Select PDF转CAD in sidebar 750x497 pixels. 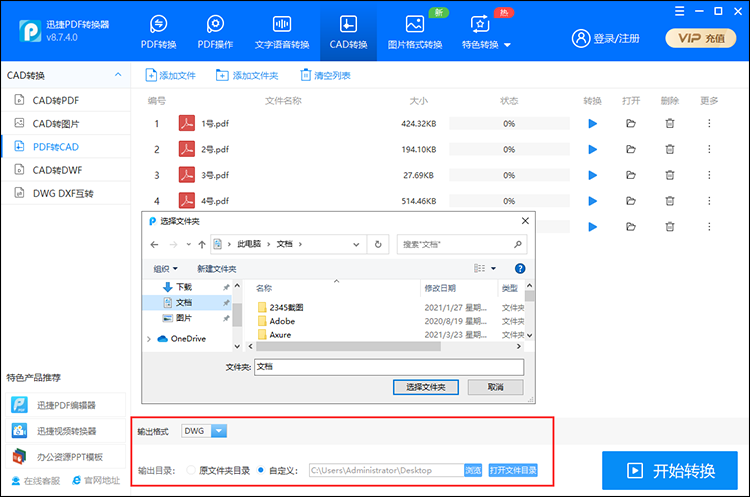tap(66, 147)
